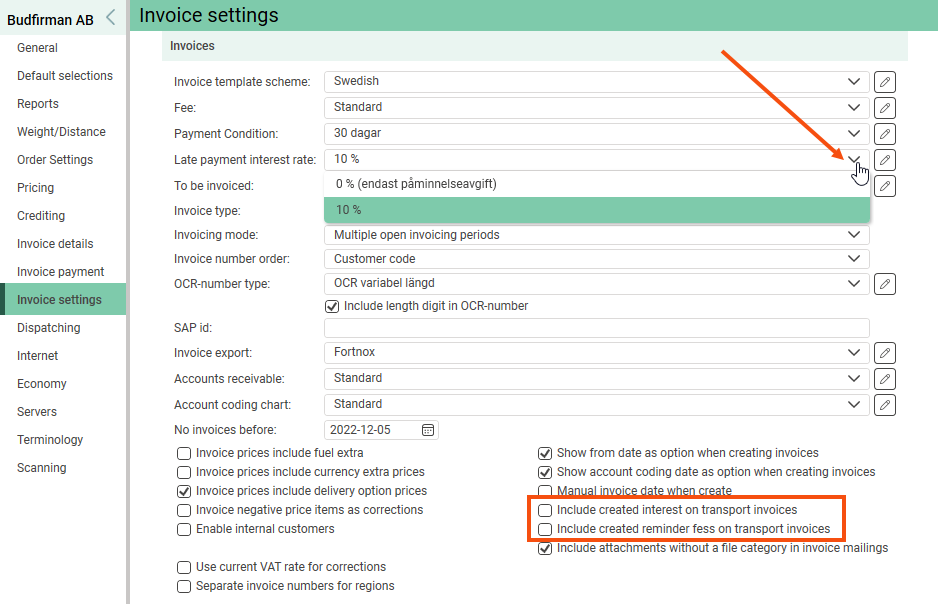Click the pencil icon next to Fee

[884, 108]
